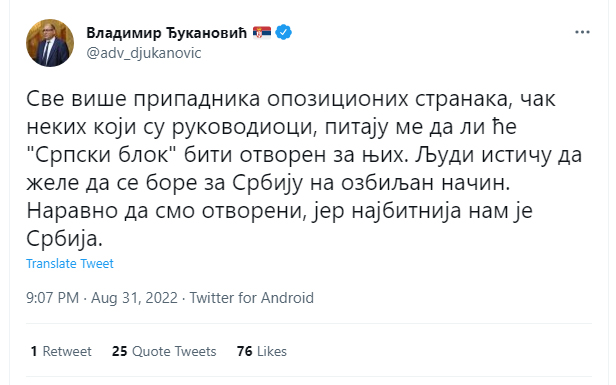
Task: Click the Aug 31, 2022 date
Action: (134, 298)
